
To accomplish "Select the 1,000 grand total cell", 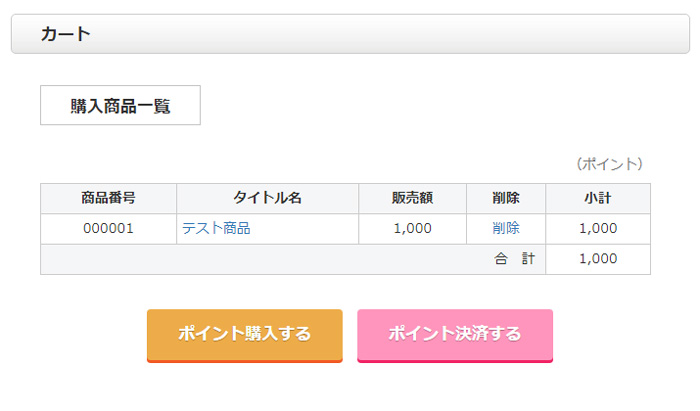I will pos(598,259).
